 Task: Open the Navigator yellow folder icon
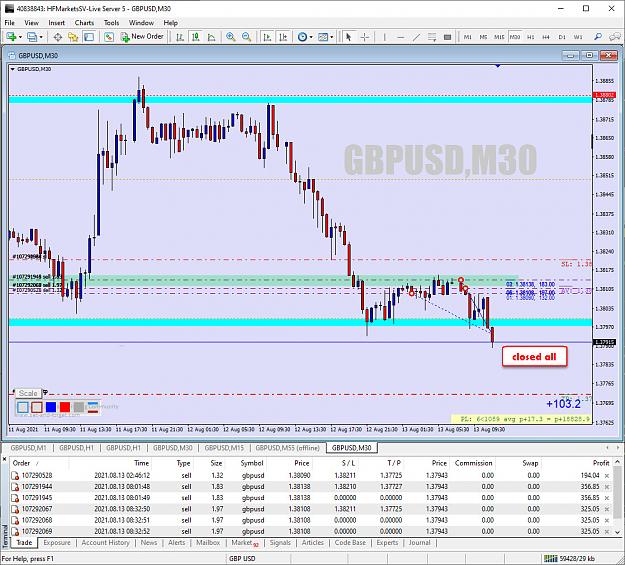pos(73,37)
